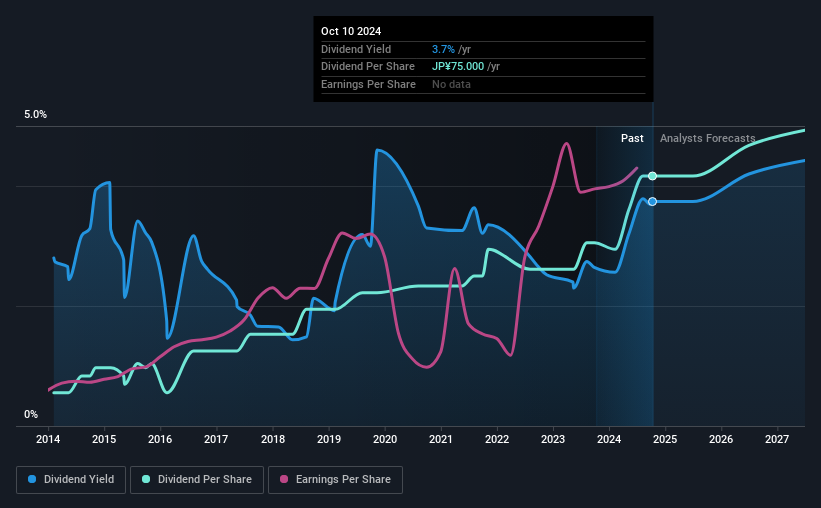
Task: Select the 2014 x-axis label
Action: [x=48, y=439]
